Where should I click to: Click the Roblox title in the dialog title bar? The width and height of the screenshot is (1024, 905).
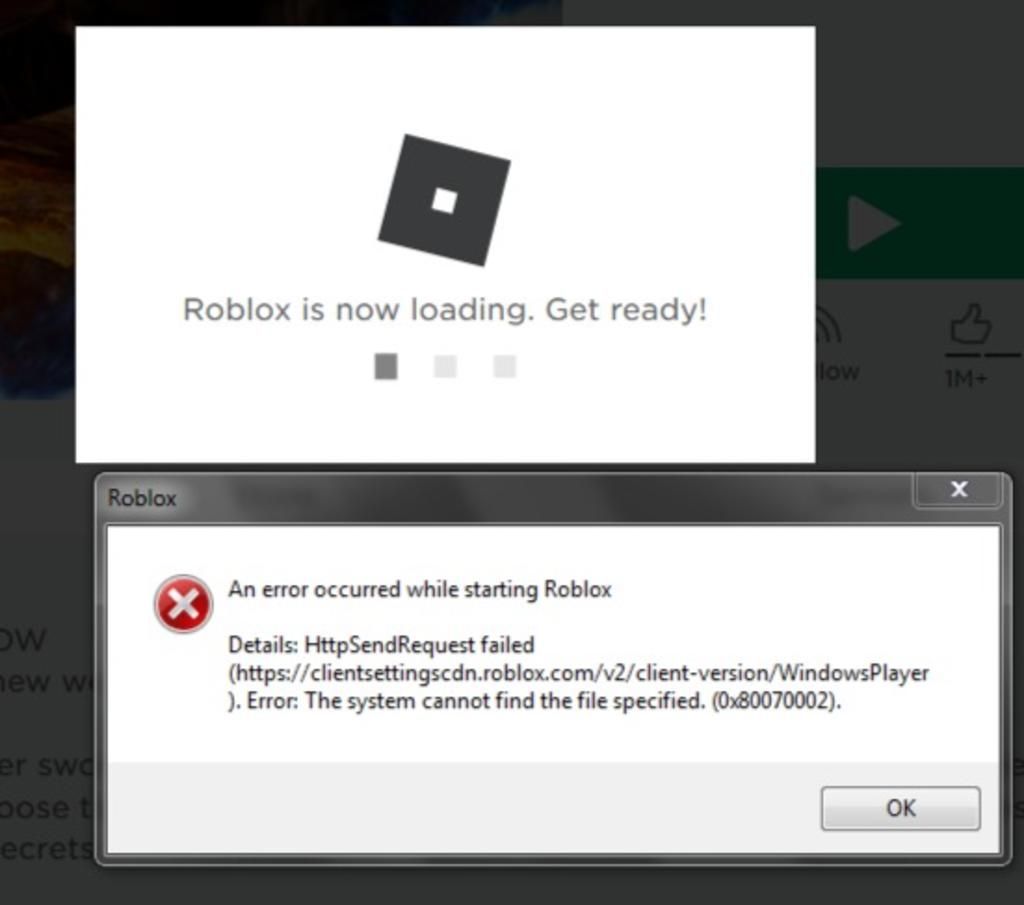click(142, 498)
